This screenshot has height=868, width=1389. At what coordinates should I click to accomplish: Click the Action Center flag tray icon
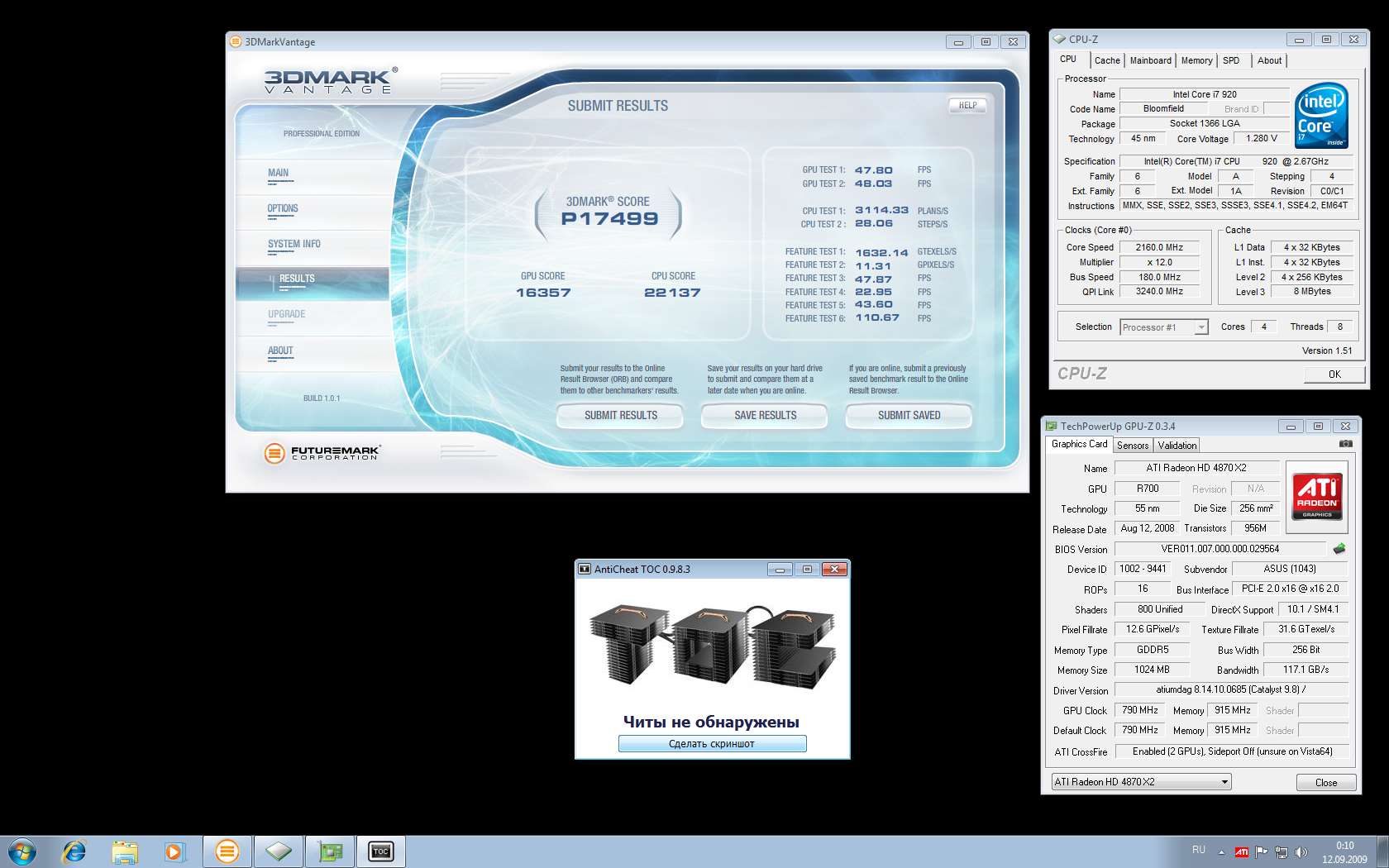(x=1262, y=852)
